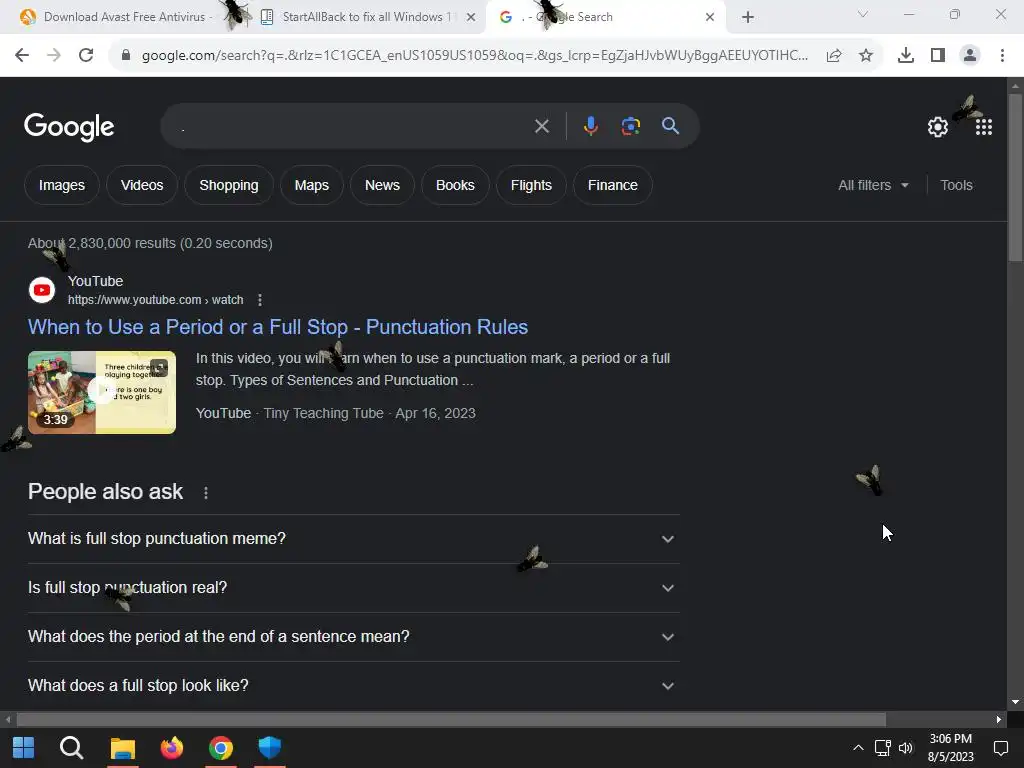Open Google quick settings gear
This screenshot has width=1024, height=768.
tap(938, 127)
